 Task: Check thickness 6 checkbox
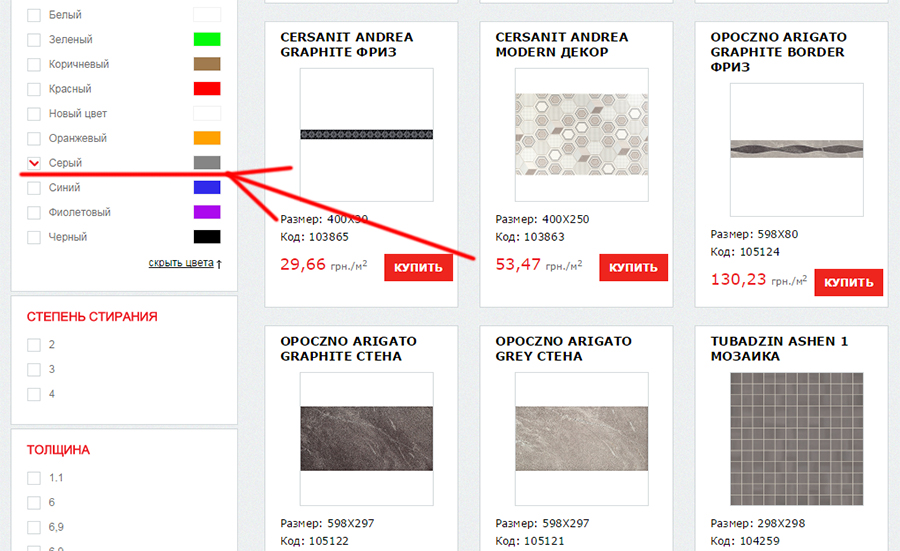[34, 503]
